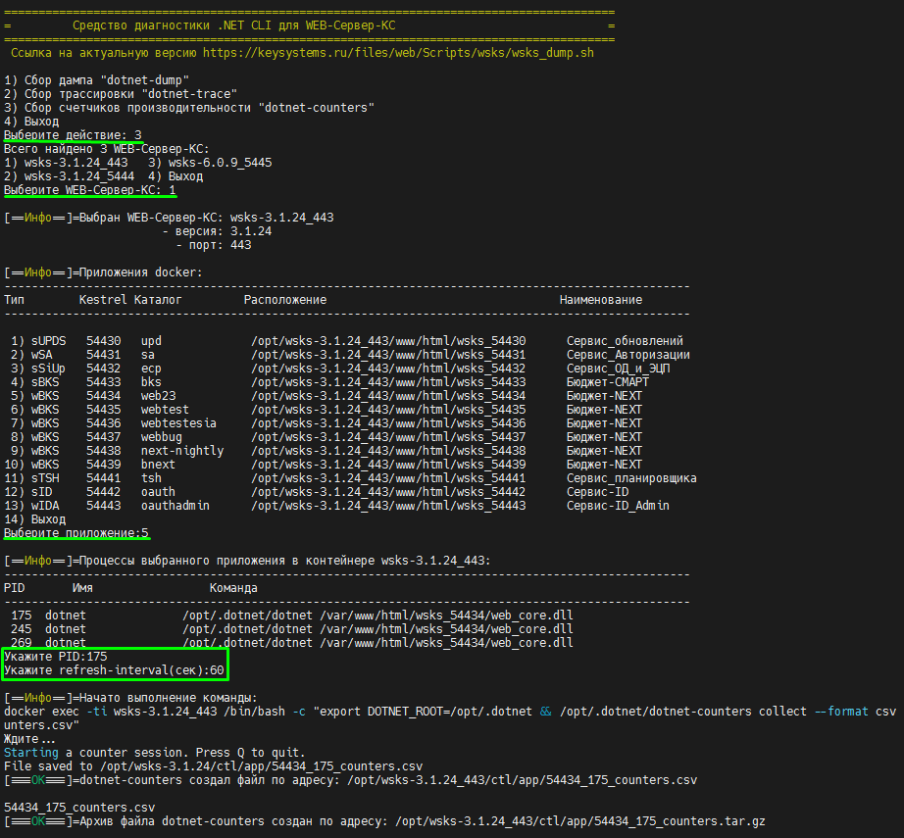Click server entry '1) wsks-3.1.24_443'

click(x=66, y=163)
